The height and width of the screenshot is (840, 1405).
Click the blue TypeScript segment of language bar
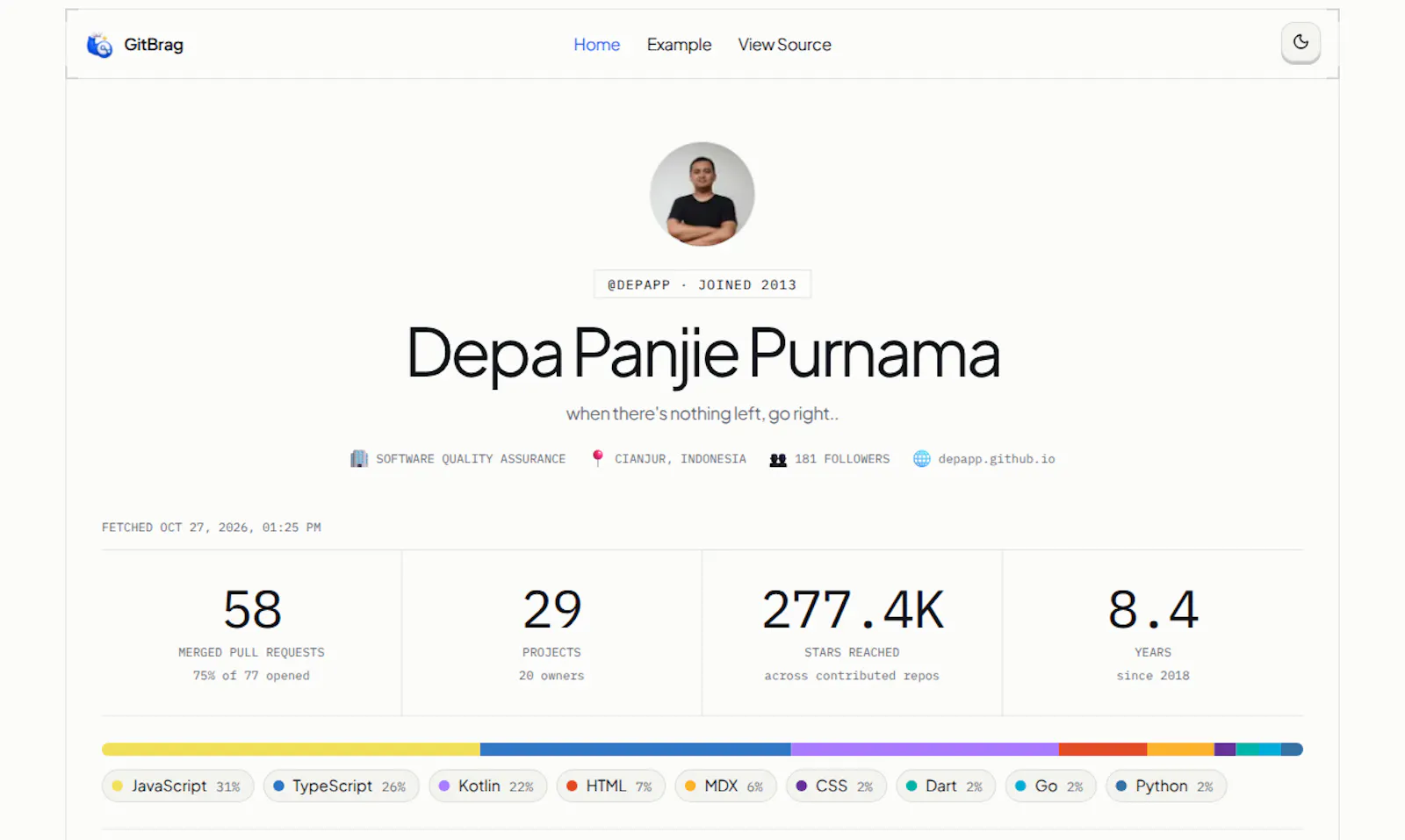pos(636,750)
